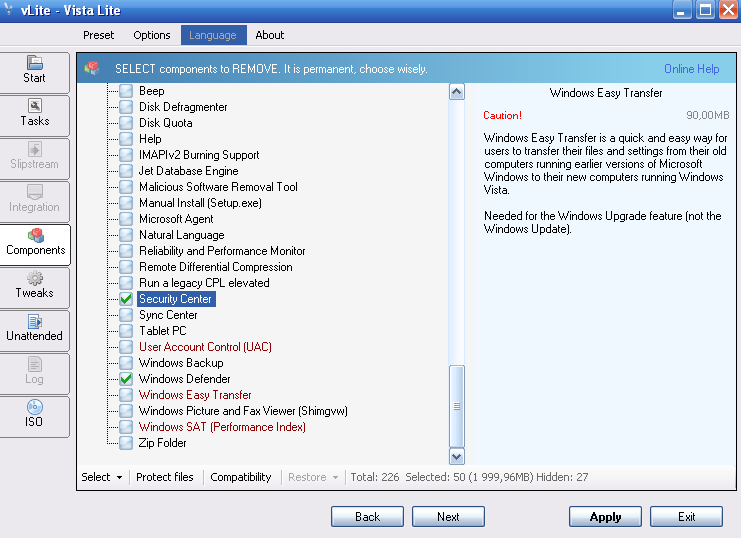This screenshot has width=741, height=538.
Task: Open the About menu
Action: 269,35
